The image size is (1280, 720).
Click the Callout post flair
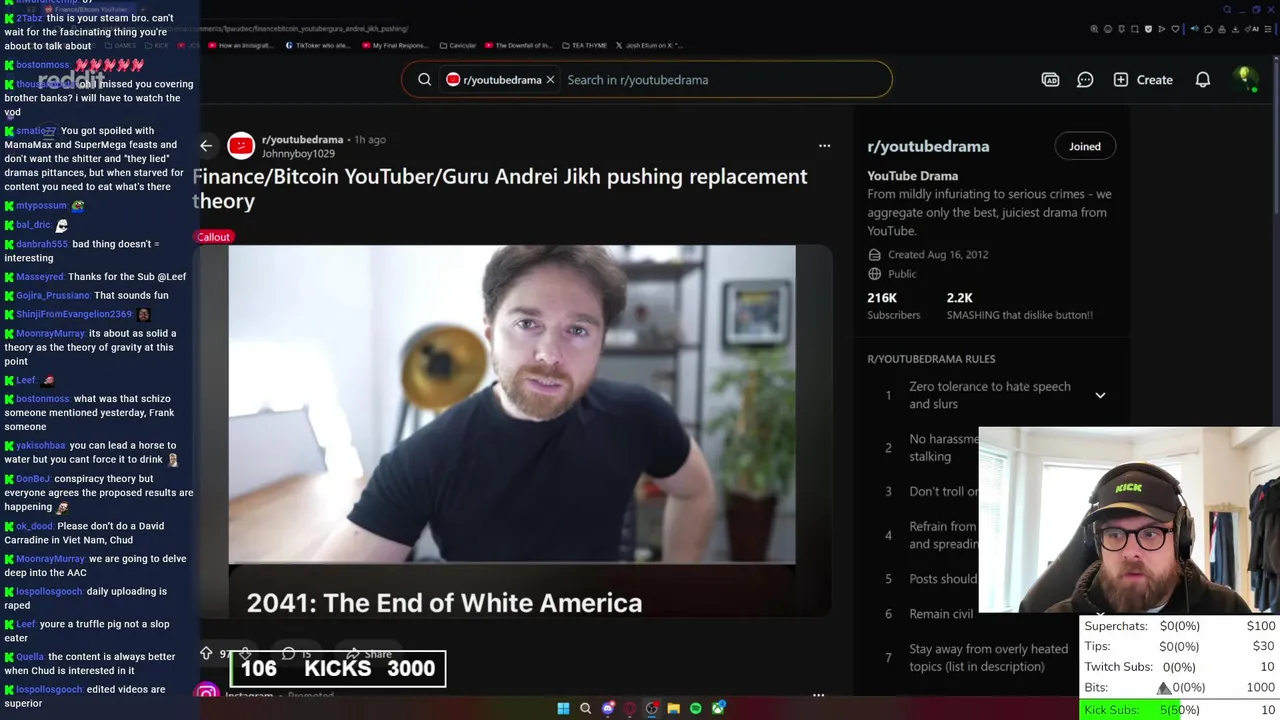(213, 237)
